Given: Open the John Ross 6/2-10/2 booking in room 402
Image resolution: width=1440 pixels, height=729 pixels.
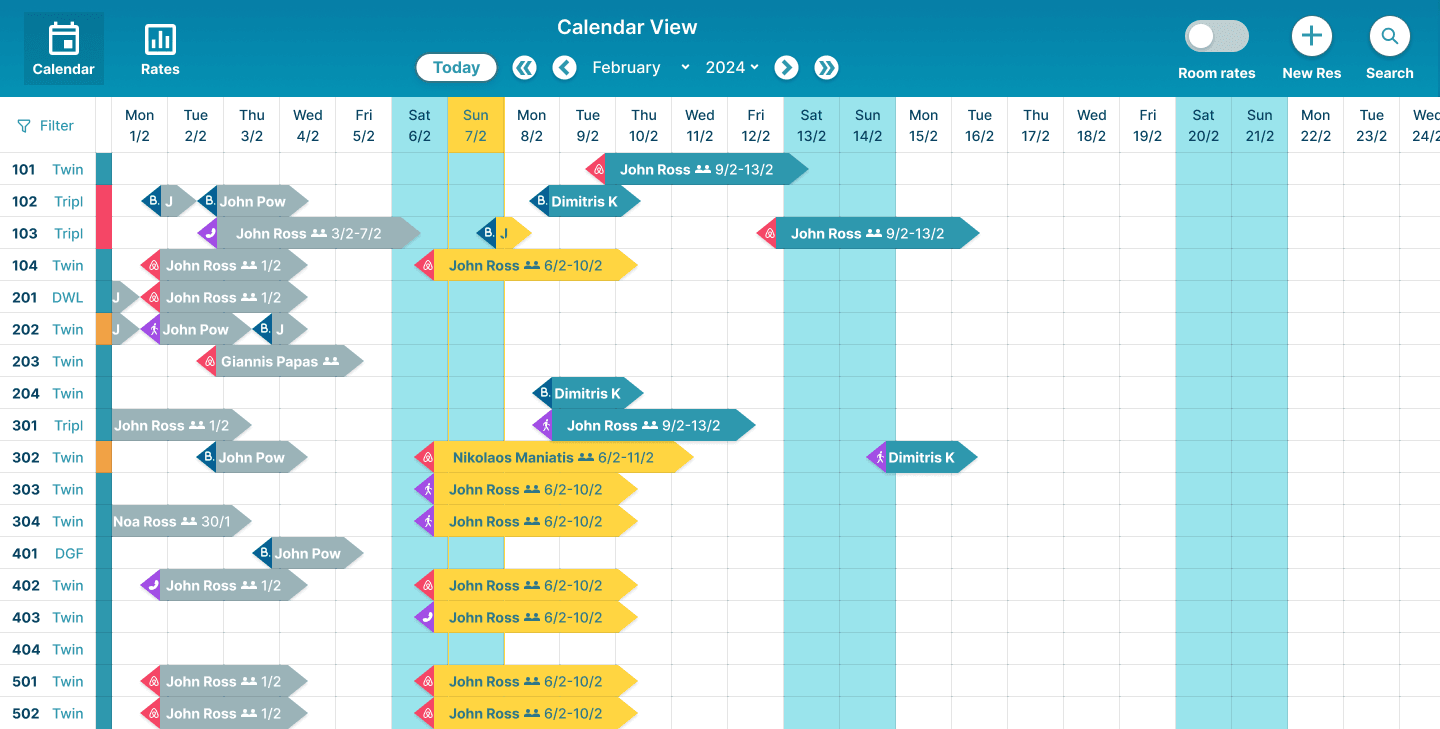Looking at the screenshot, I should 526,585.
